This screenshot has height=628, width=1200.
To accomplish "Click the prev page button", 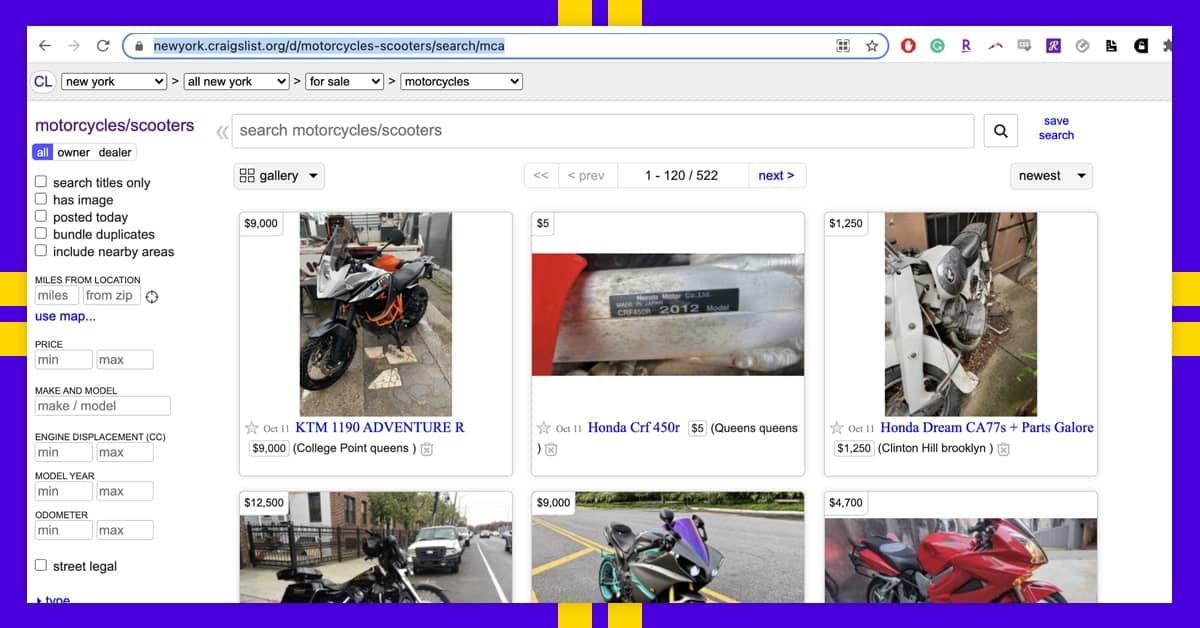I will tap(586, 176).
